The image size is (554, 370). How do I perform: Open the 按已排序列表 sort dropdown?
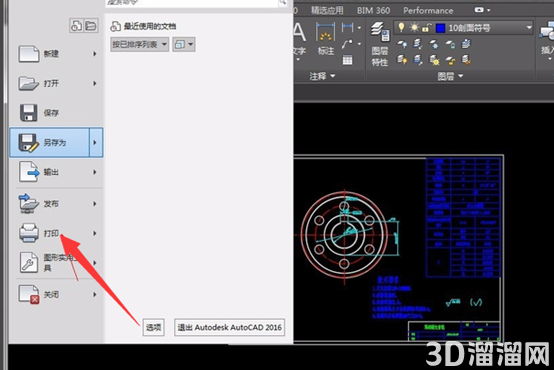(140, 45)
